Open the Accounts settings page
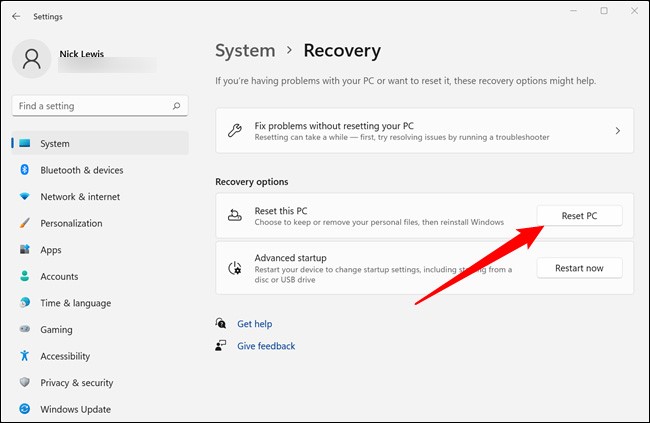This screenshot has width=650, height=423. click(x=59, y=276)
